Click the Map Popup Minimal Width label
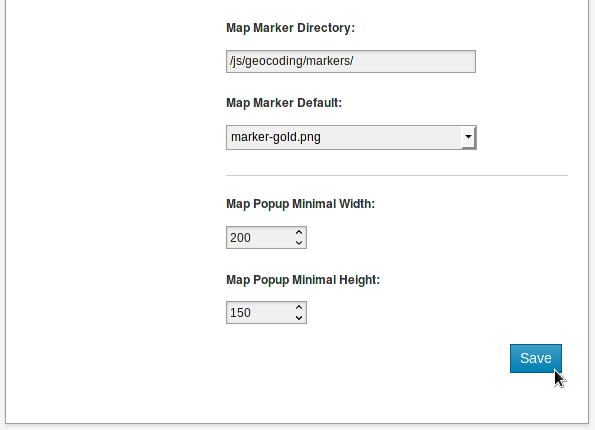The image size is (595, 430). 300,204
